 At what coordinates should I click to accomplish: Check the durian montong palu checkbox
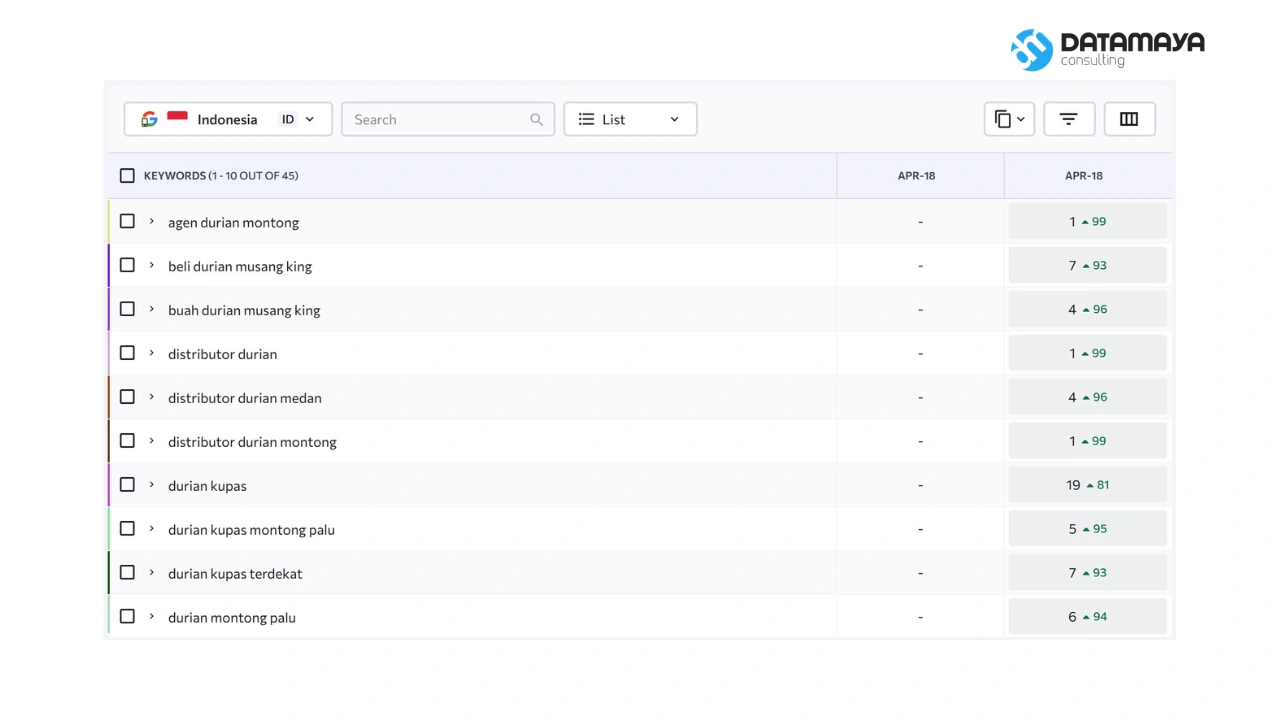point(127,617)
